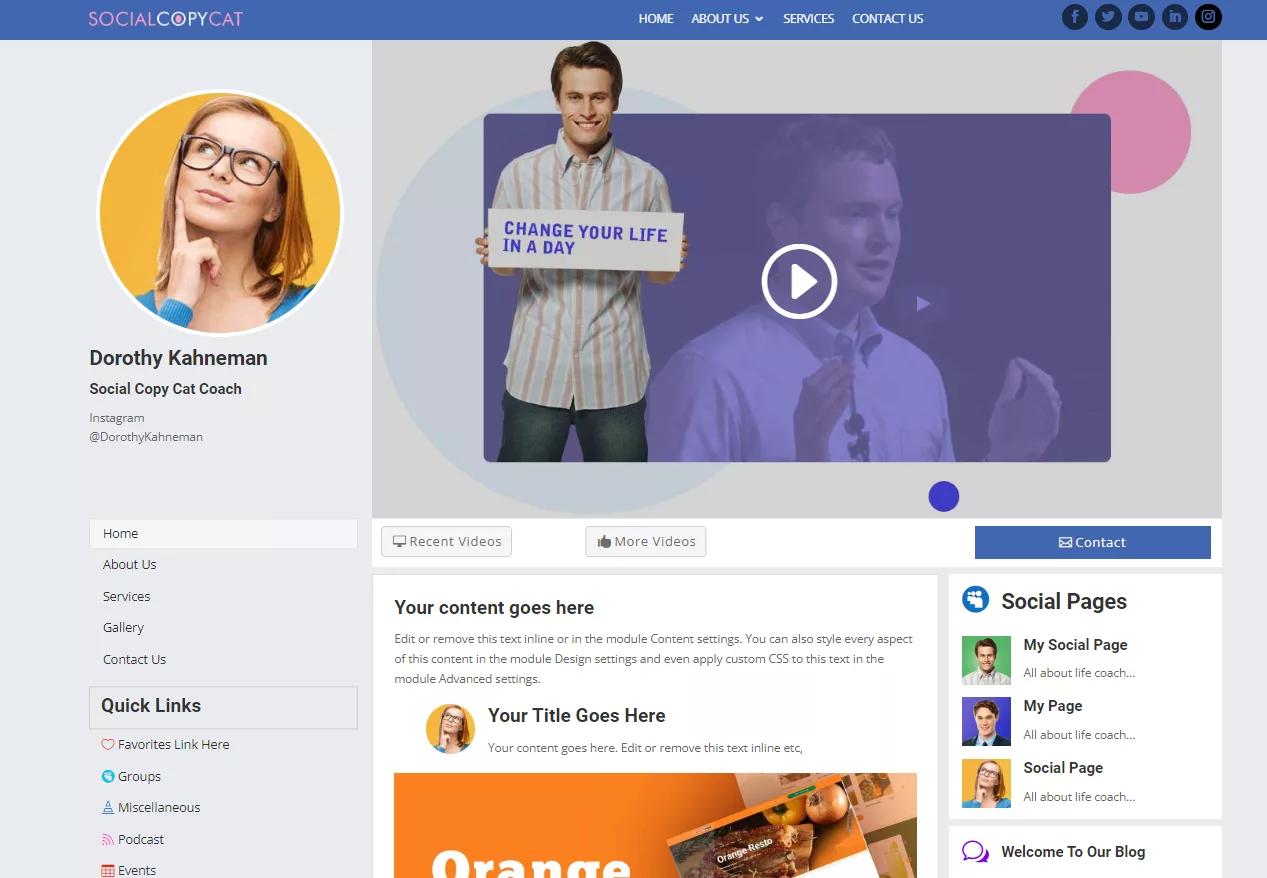Screen dimensions: 1267x878
Task: Click the Dorothy Kahneman name heading
Action: [x=178, y=358]
